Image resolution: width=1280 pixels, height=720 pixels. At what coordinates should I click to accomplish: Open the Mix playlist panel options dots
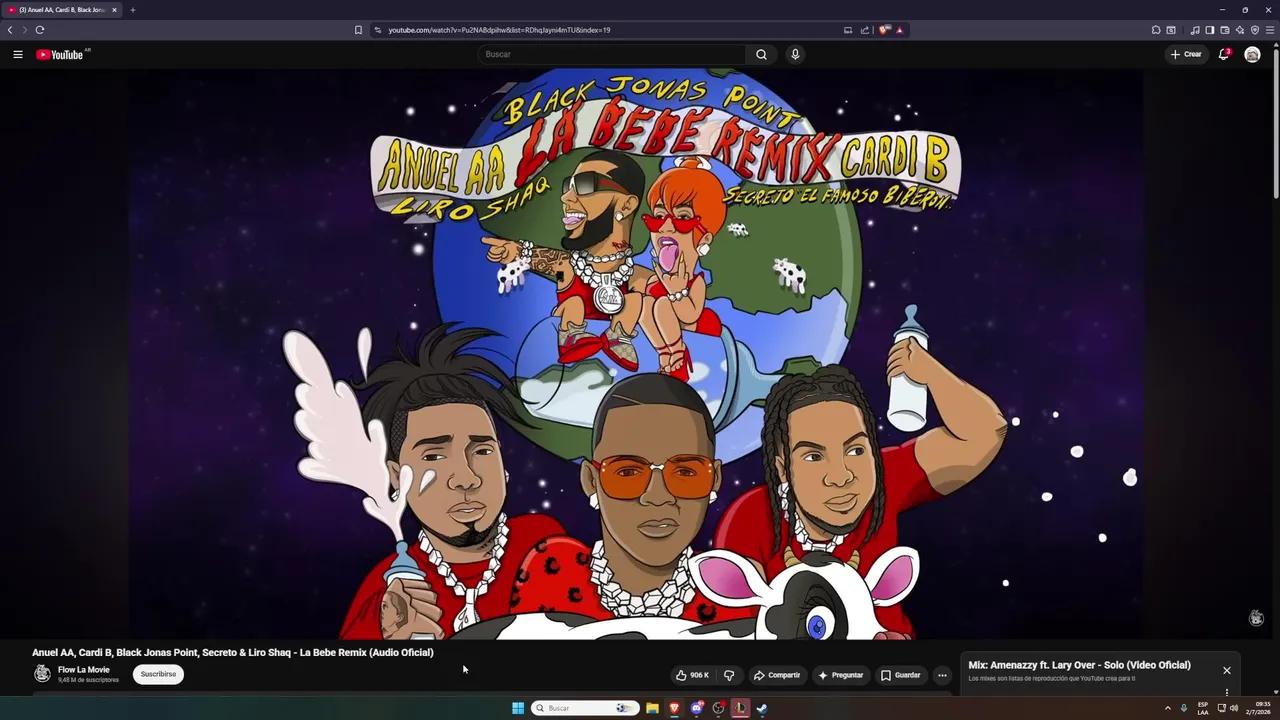coord(1227,692)
